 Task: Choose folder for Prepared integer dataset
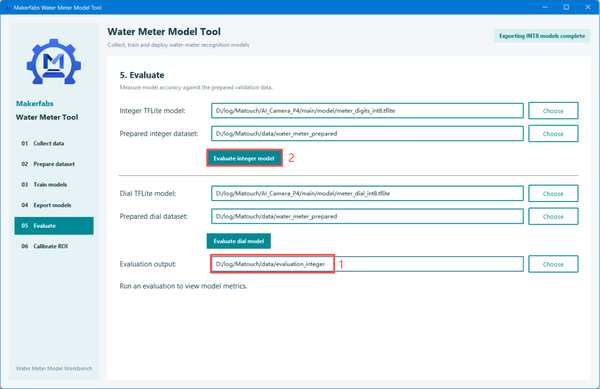point(553,134)
